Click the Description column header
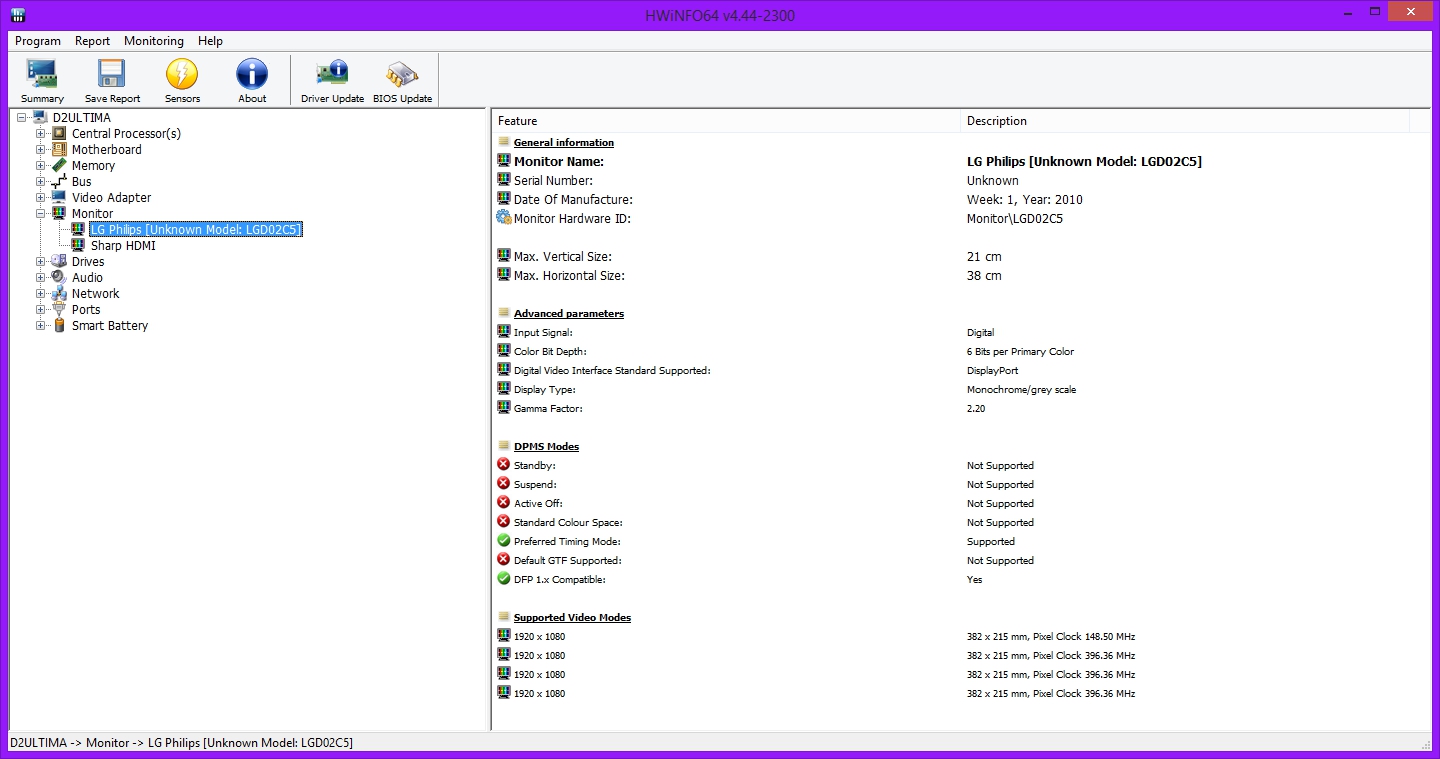 tap(996, 121)
